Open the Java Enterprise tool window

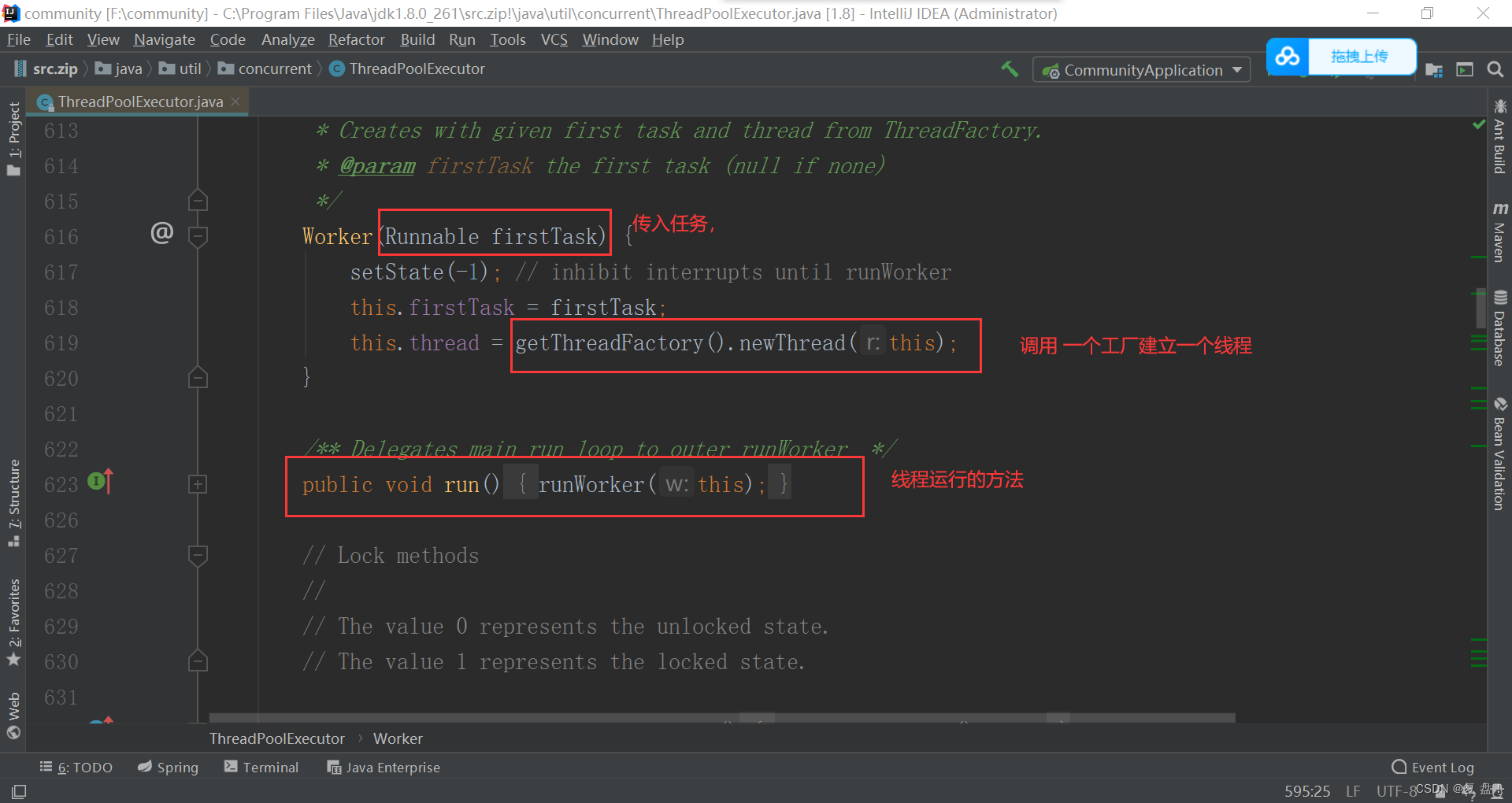pyautogui.click(x=384, y=768)
